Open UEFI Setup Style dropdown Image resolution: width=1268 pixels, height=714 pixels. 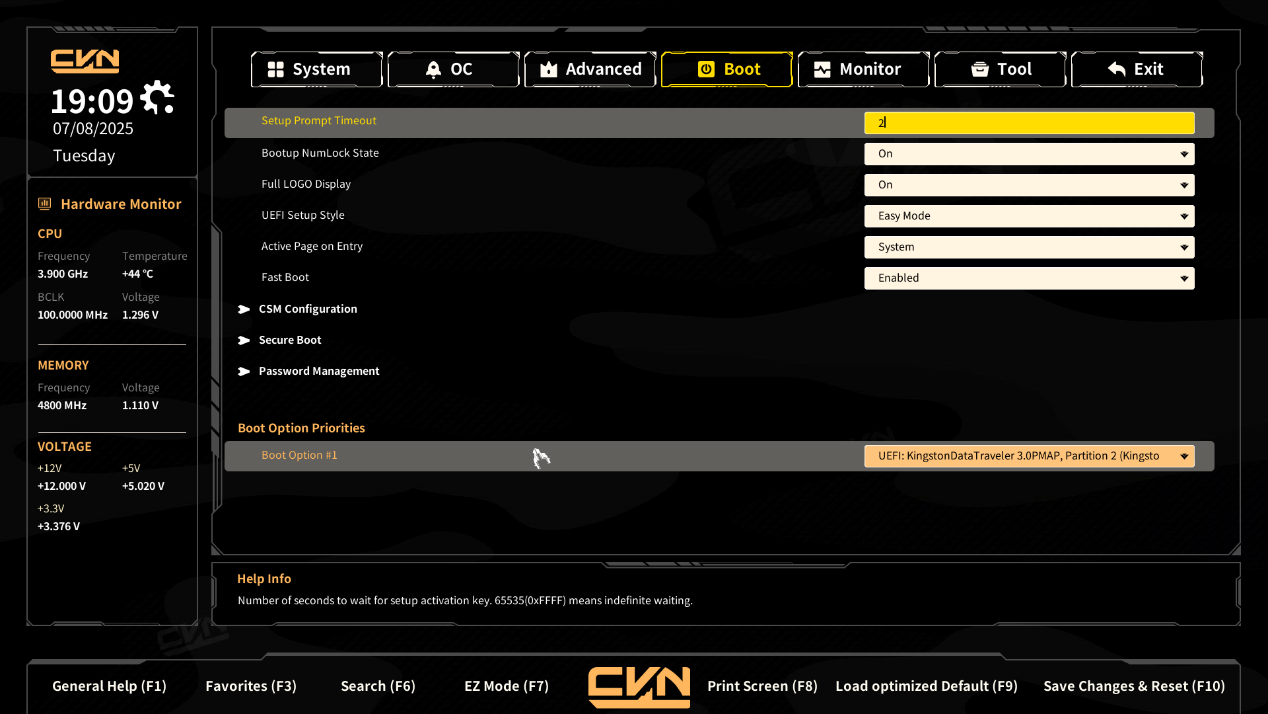[1029, 216]
